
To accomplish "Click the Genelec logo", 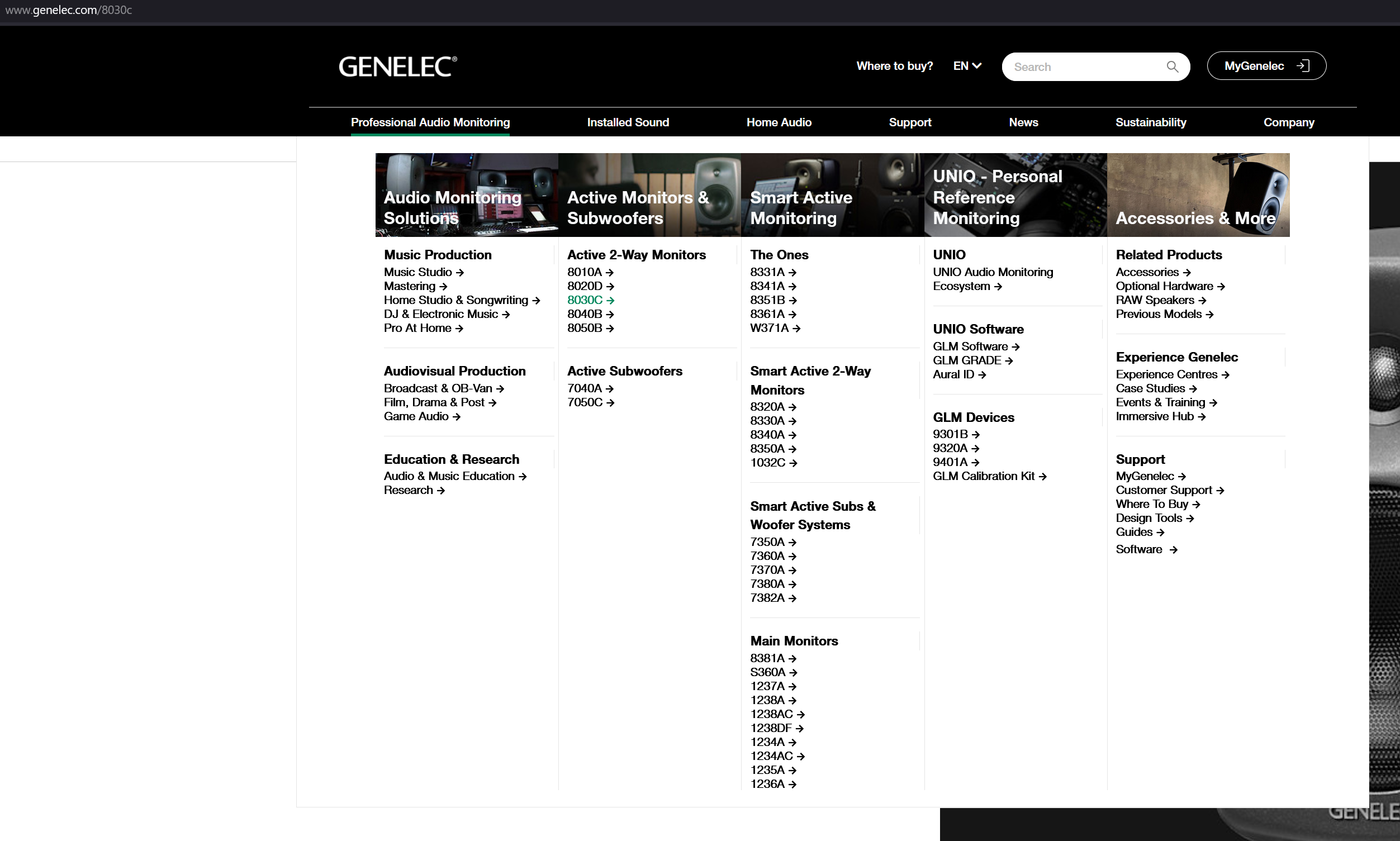I will tap(398, 66).
